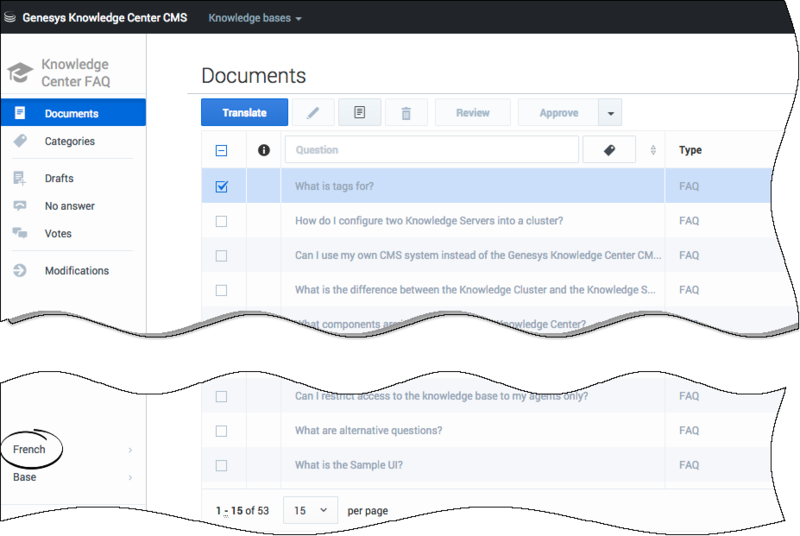This screenshot has height=536, width=800.
Task: Open Modifications in the sidebar
Action: point(77,271)
